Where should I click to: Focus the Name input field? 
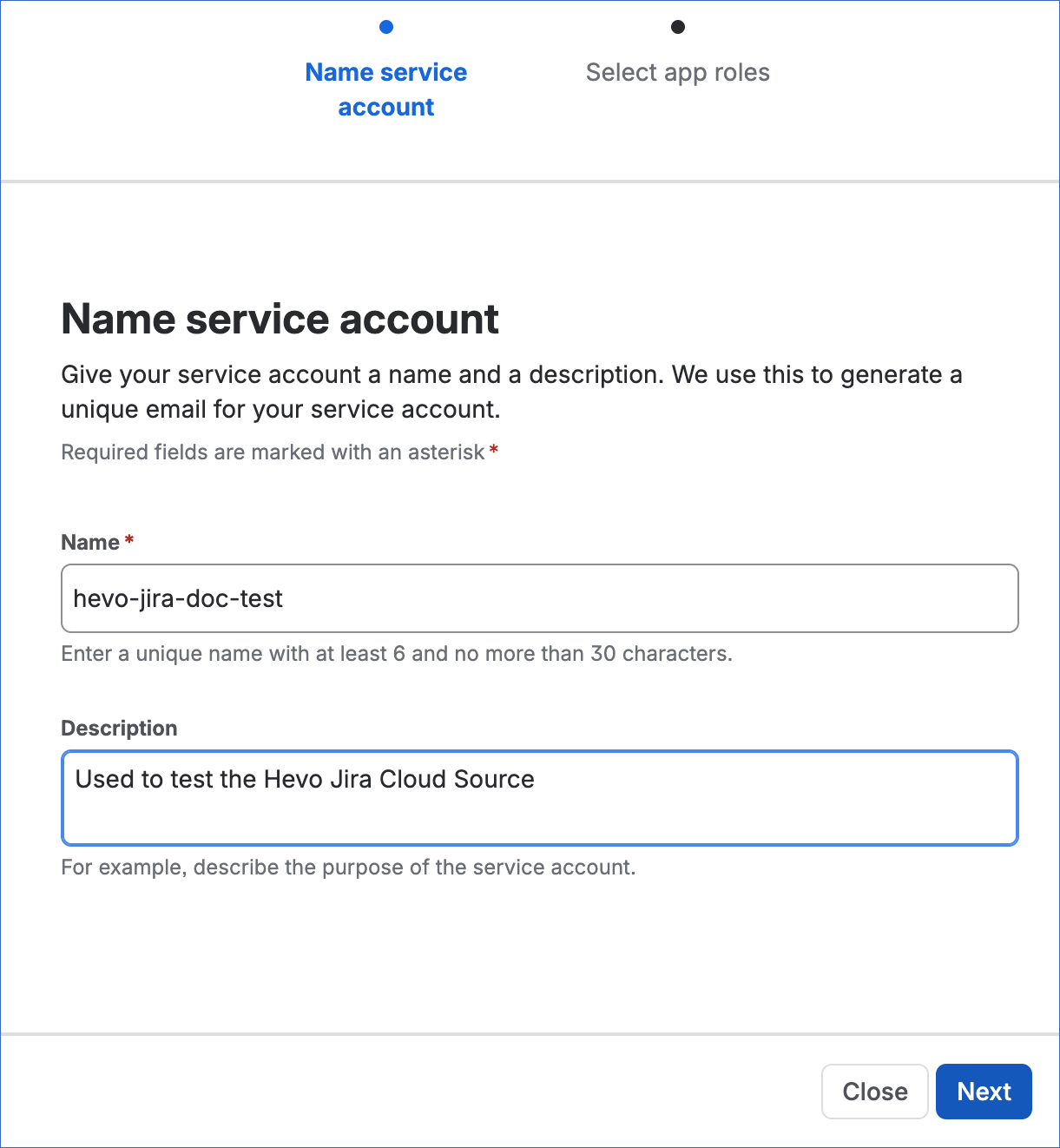pyautogui.click(x=539, y=598)
